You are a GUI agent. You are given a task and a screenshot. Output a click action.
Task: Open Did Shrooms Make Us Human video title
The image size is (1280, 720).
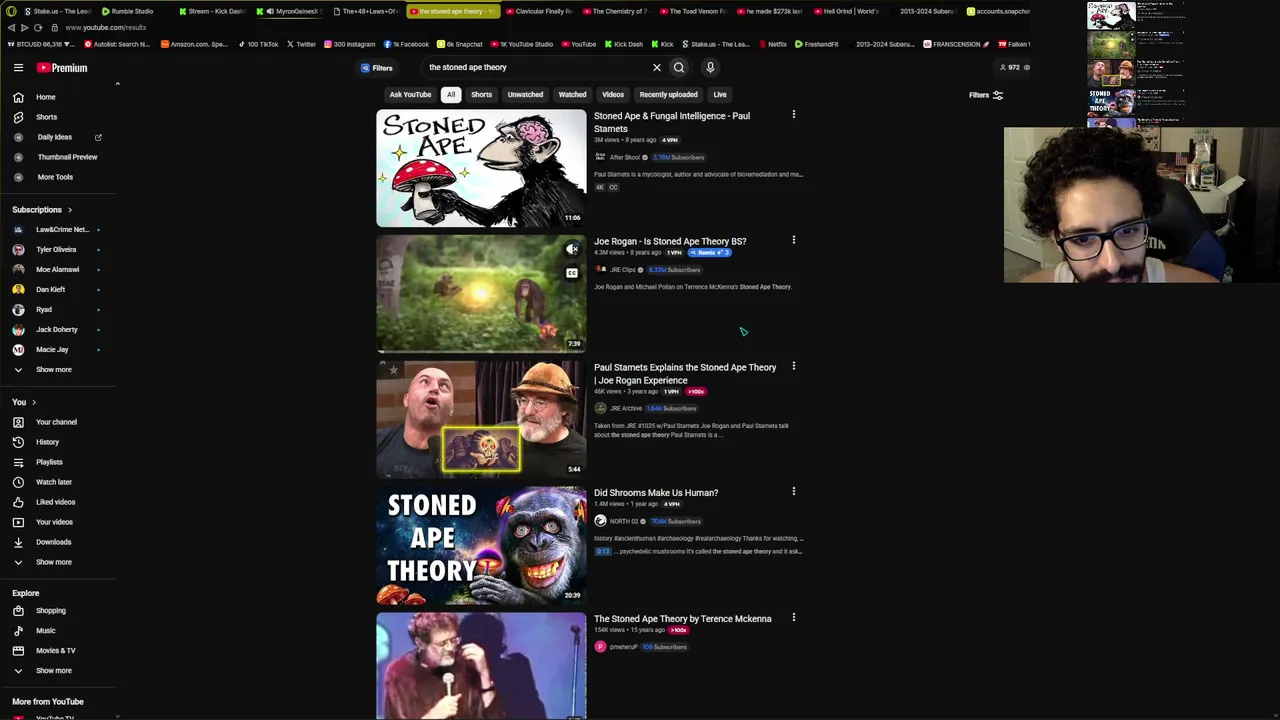click(x=656, y=493)
